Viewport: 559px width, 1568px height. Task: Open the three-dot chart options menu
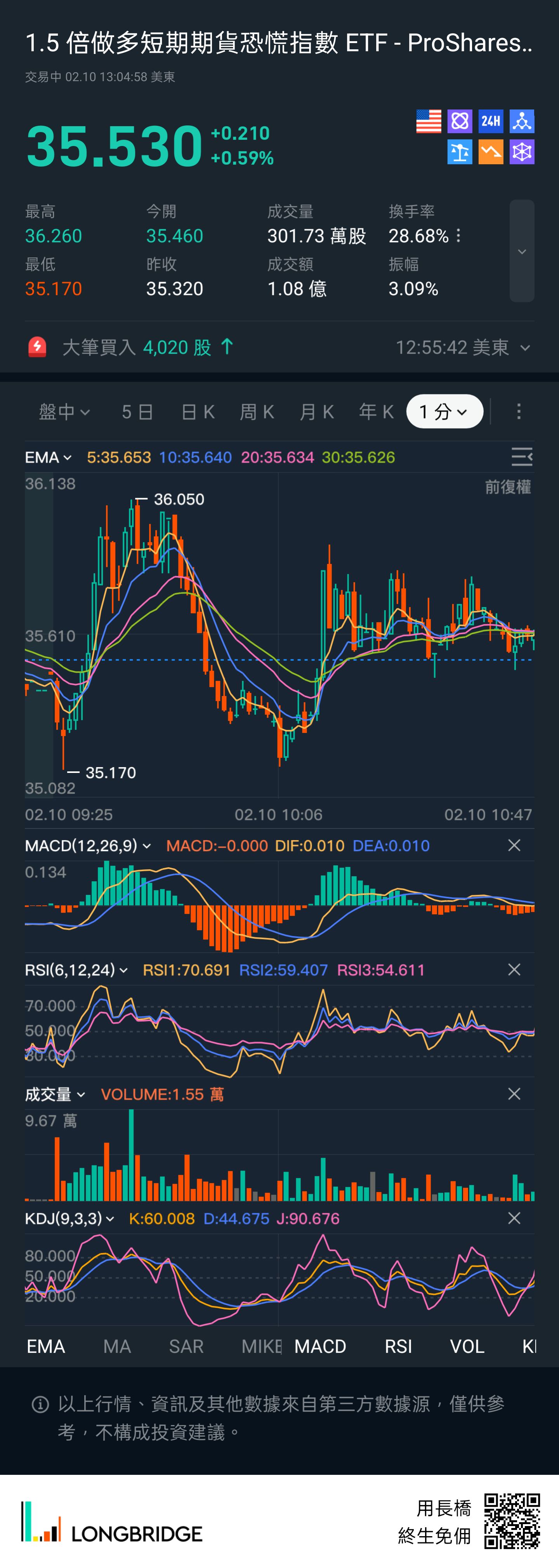[x=519, y=412]
